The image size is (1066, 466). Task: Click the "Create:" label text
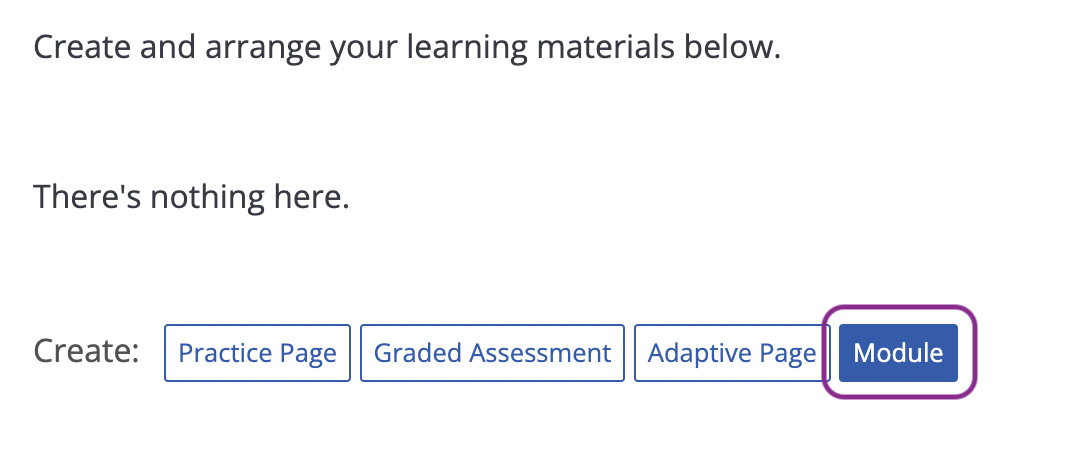(x=86, y=351)
